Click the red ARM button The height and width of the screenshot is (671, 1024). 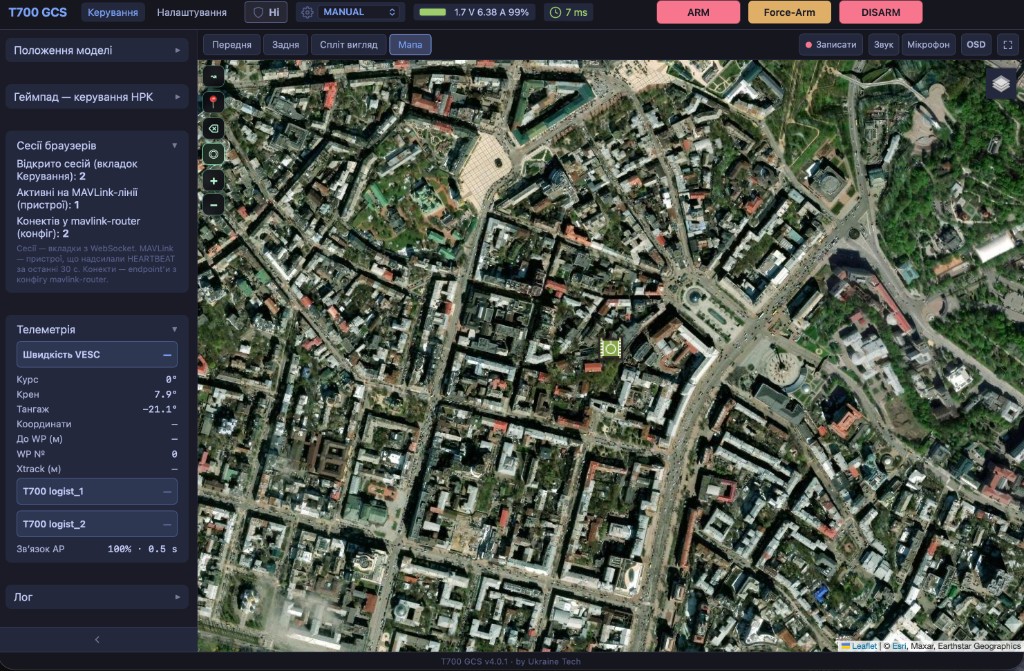698,12
